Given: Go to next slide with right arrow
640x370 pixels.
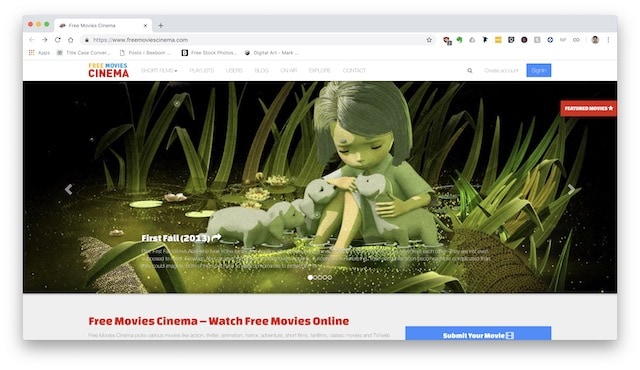Looking at the screenshot, I should tap(571, 189).
